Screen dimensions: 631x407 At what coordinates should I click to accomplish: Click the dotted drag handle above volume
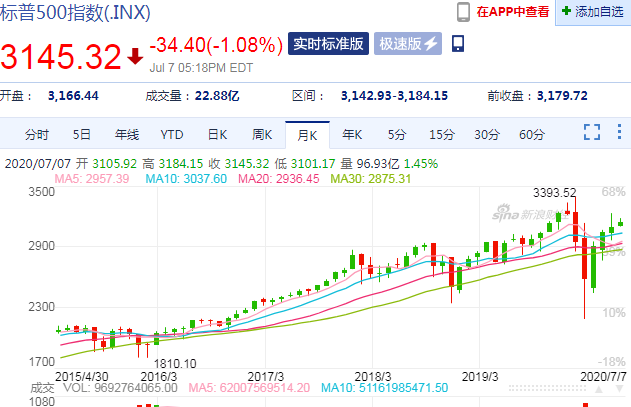[x=547, y=388]
